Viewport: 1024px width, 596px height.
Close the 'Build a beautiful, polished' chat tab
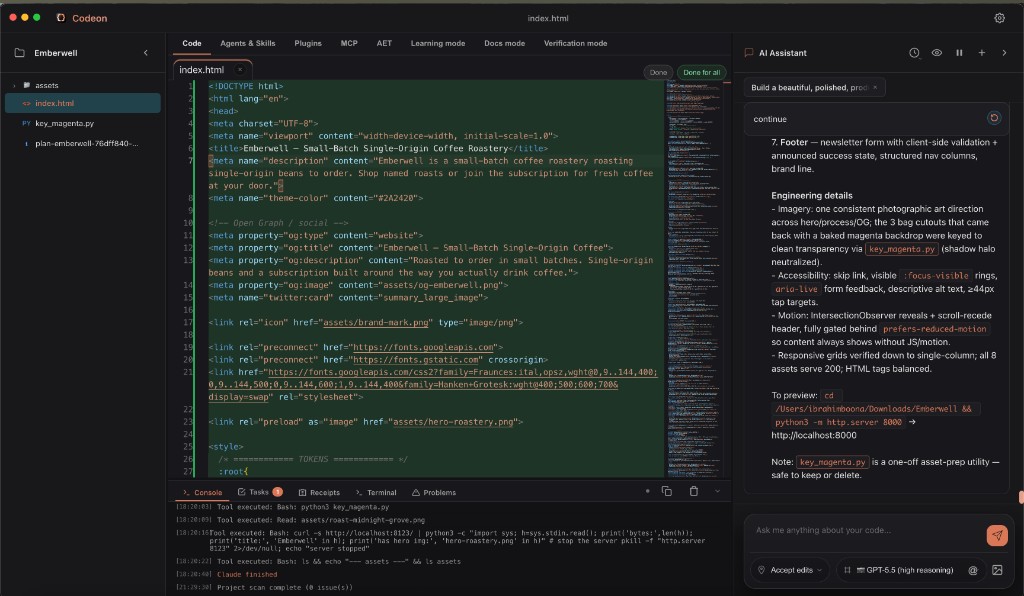(x=875, y=87)
